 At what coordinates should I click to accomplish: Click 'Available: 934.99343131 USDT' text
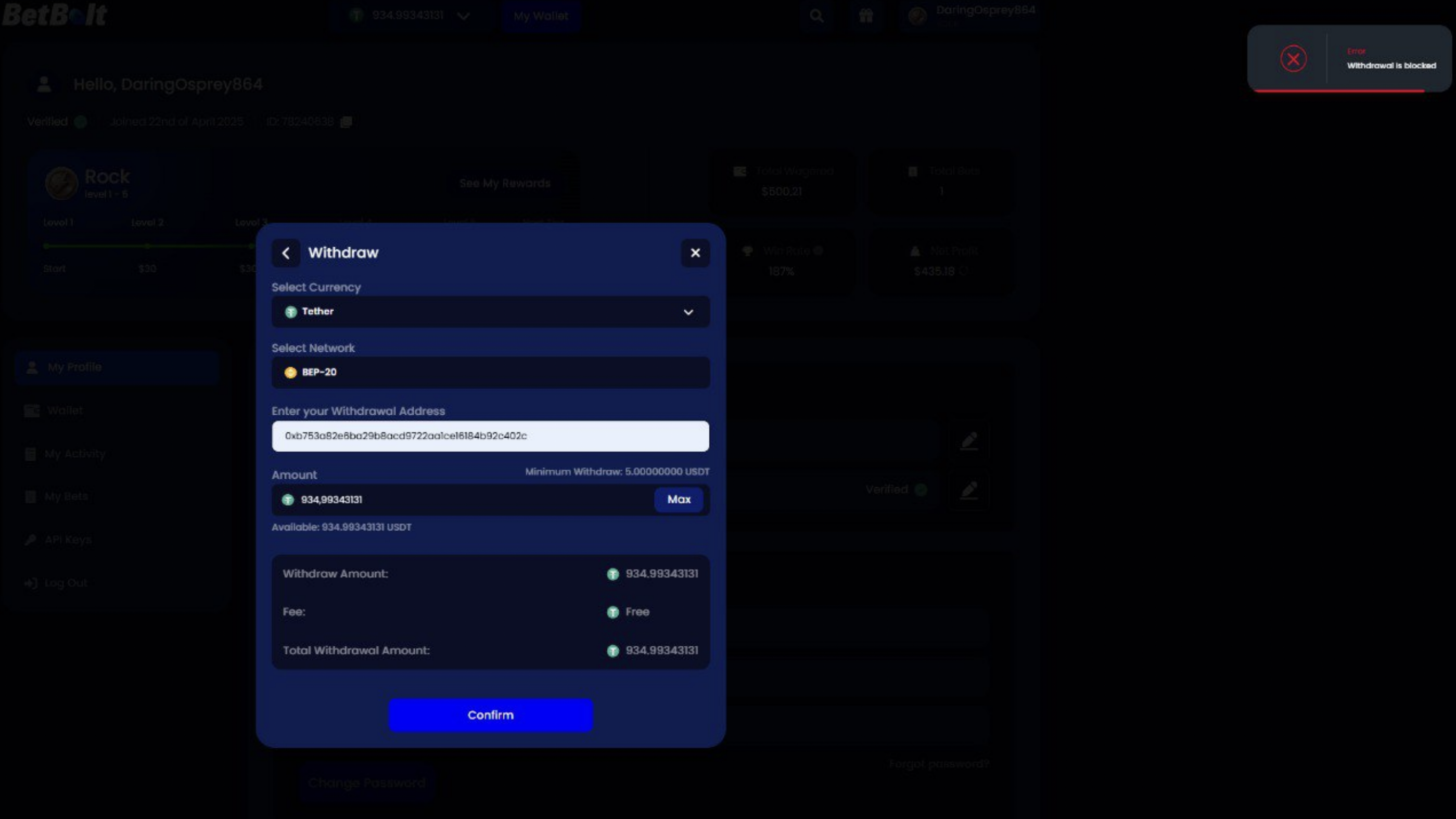341,527
